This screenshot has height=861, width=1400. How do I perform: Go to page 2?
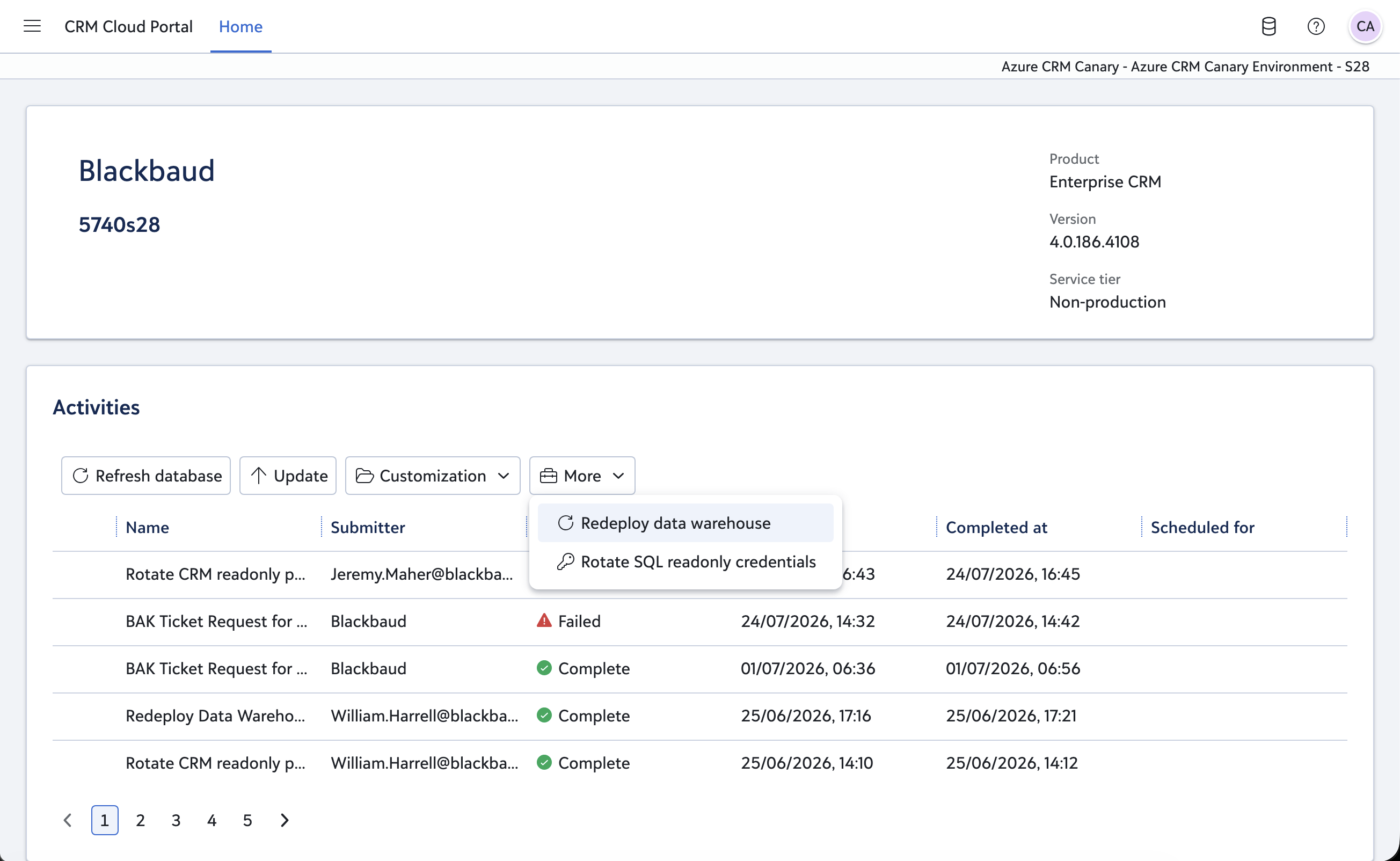(x=141, y=820)
